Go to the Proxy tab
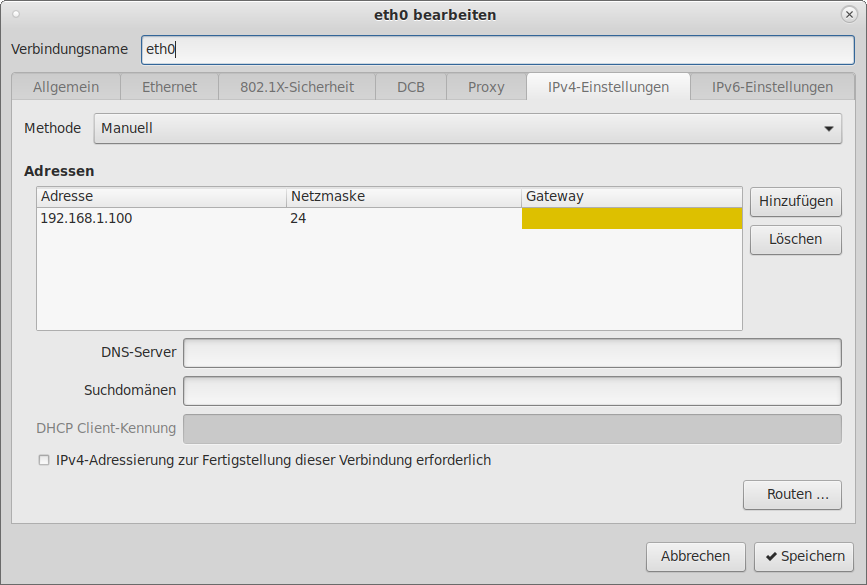Screen dimensions: 867x585 (486, 87)
